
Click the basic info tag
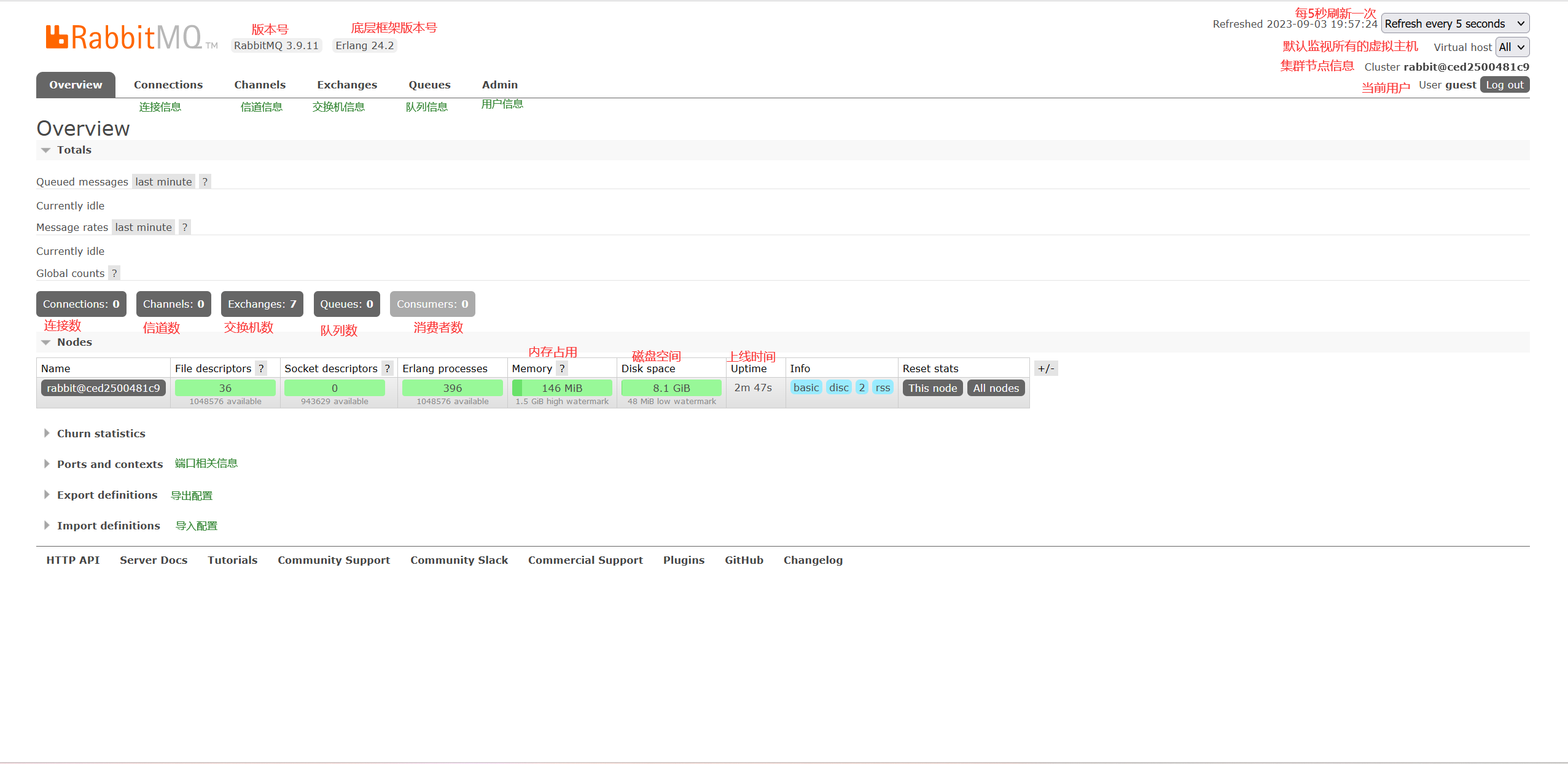(806, 388)
